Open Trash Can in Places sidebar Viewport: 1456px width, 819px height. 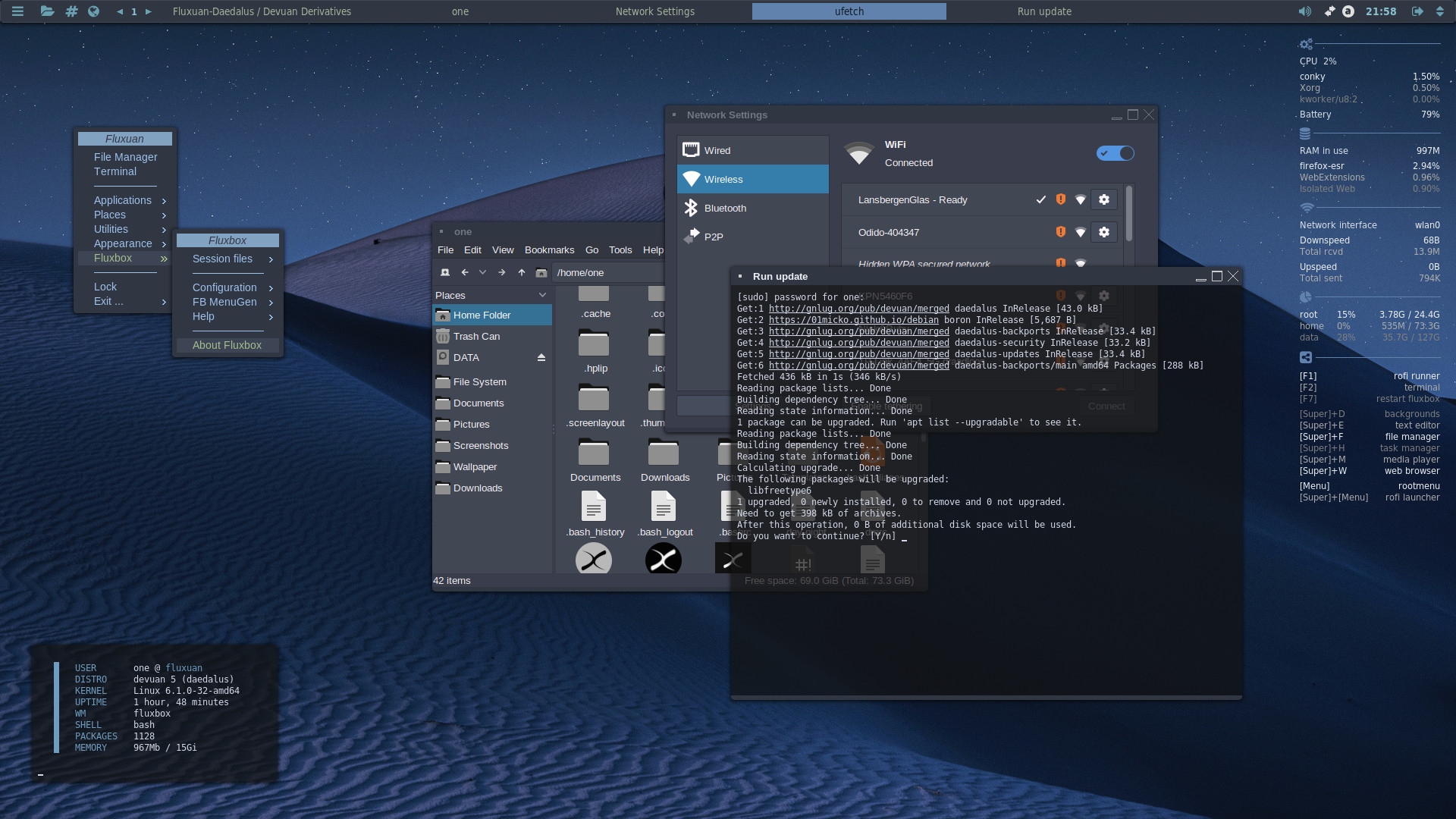492,336
